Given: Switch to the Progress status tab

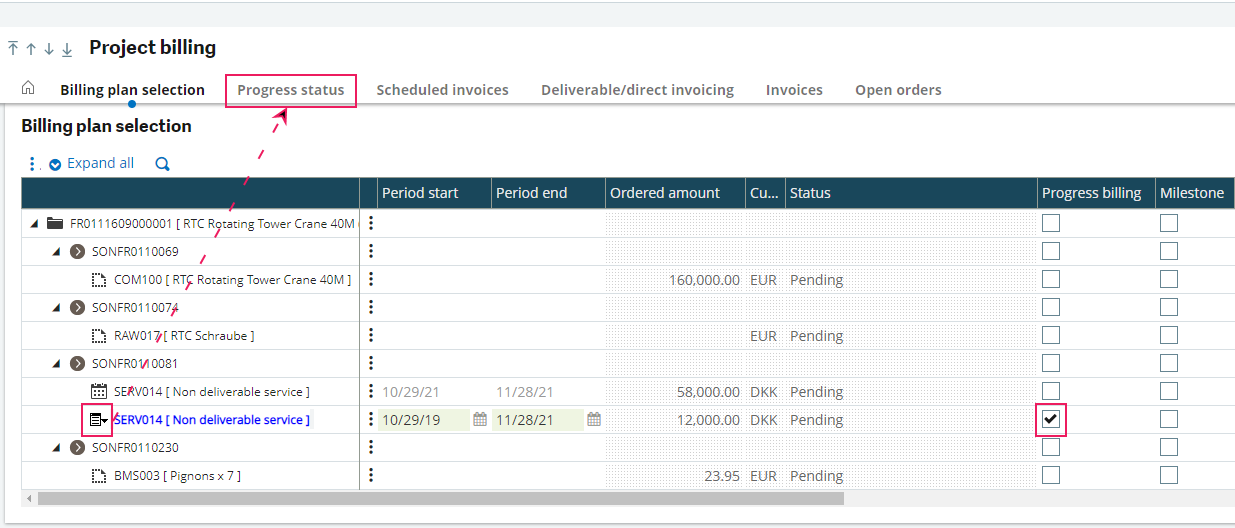Looking at the screenshot, I should pyautogui.click(x=291, y=90).
